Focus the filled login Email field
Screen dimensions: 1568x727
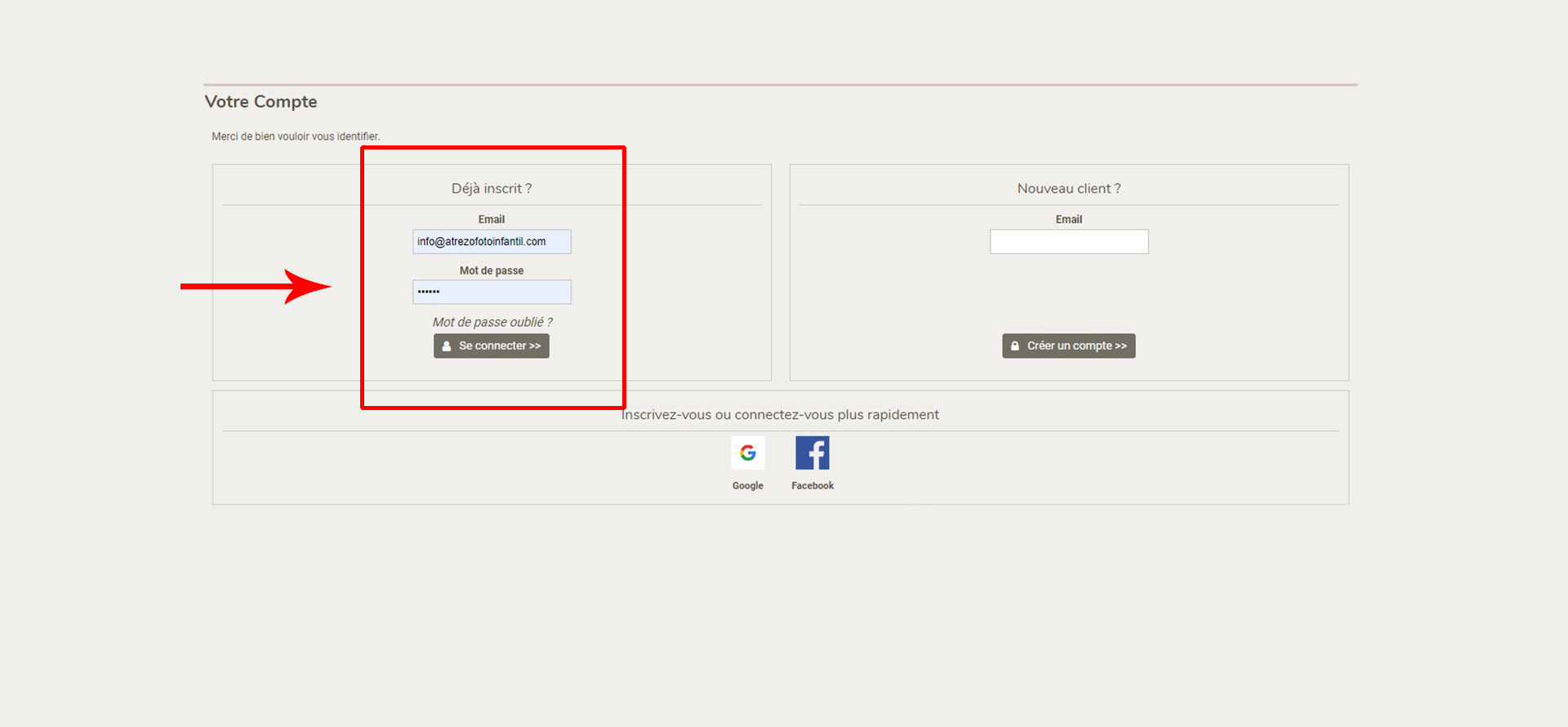pyautogui.click(x=492, y=242)
